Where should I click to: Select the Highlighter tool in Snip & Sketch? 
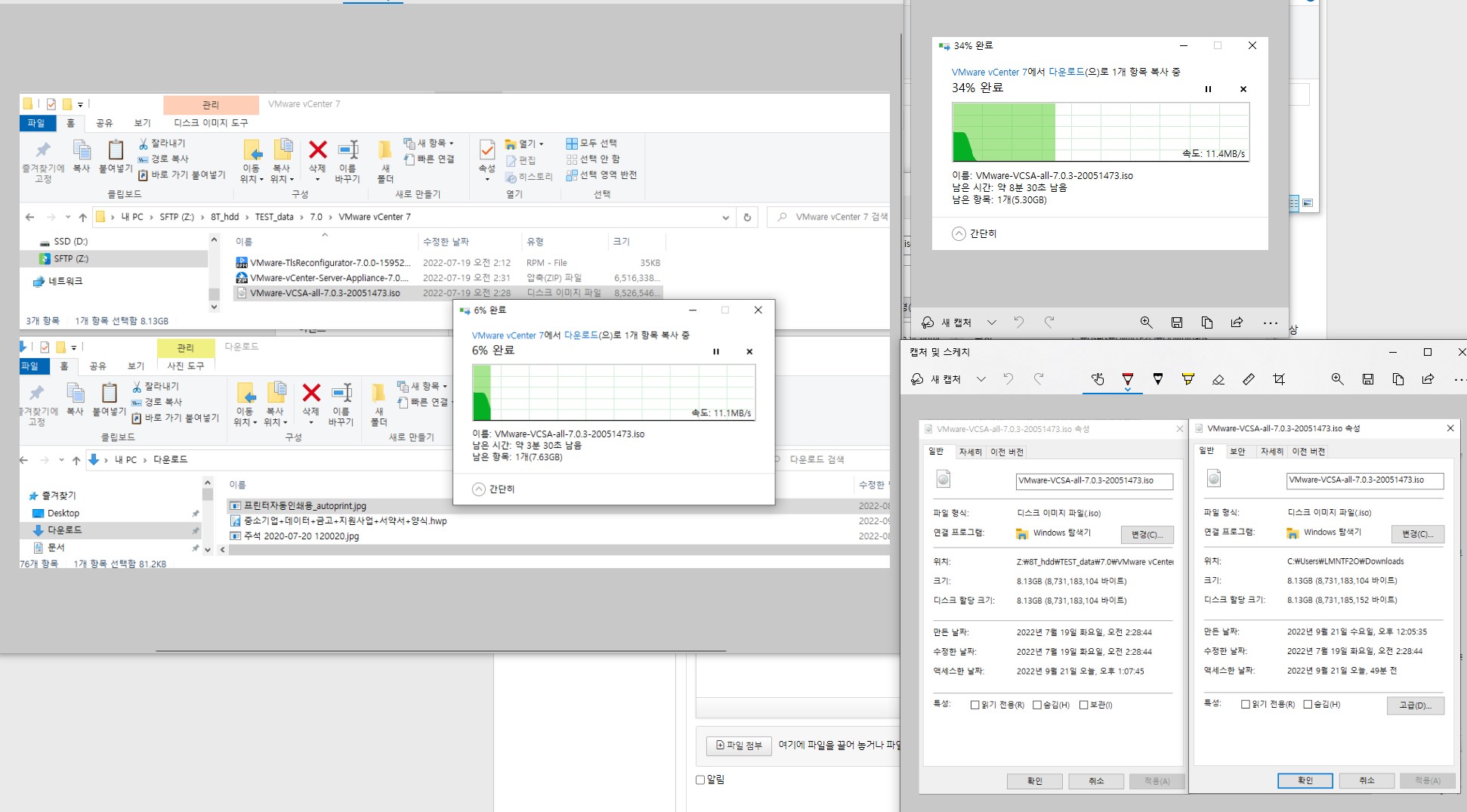(1188, 379)
